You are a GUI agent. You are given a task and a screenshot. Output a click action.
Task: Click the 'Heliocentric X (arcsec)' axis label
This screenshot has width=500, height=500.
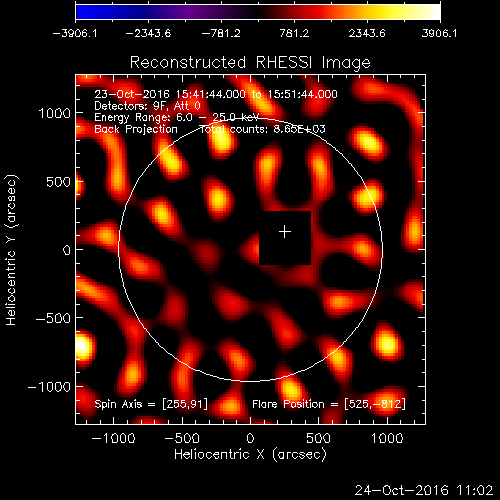(x=250, y=455)
